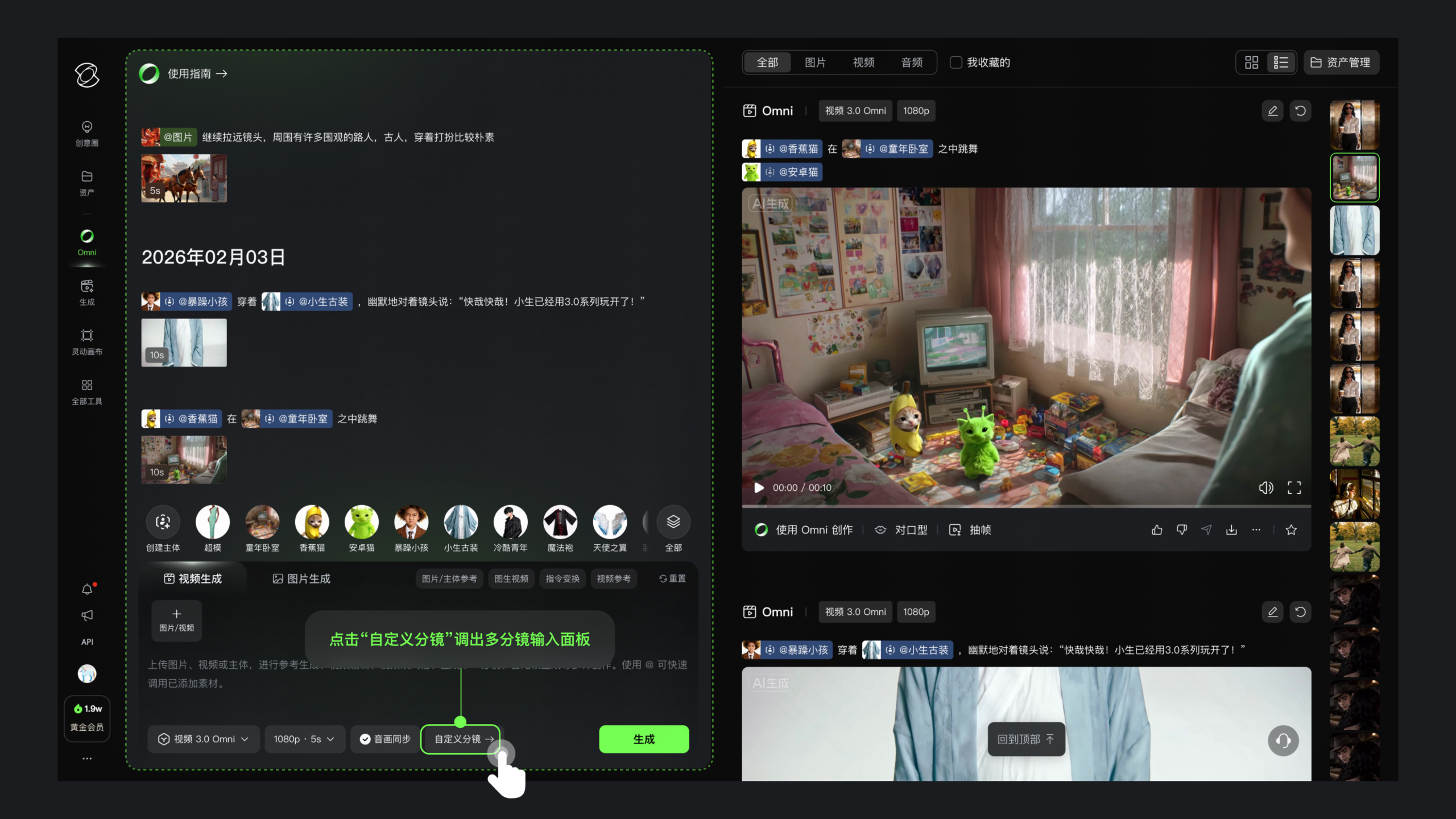Screen dimensions: 1456x819
Task: Switch to grid view layout
Action: click(x=1251, y=63)
